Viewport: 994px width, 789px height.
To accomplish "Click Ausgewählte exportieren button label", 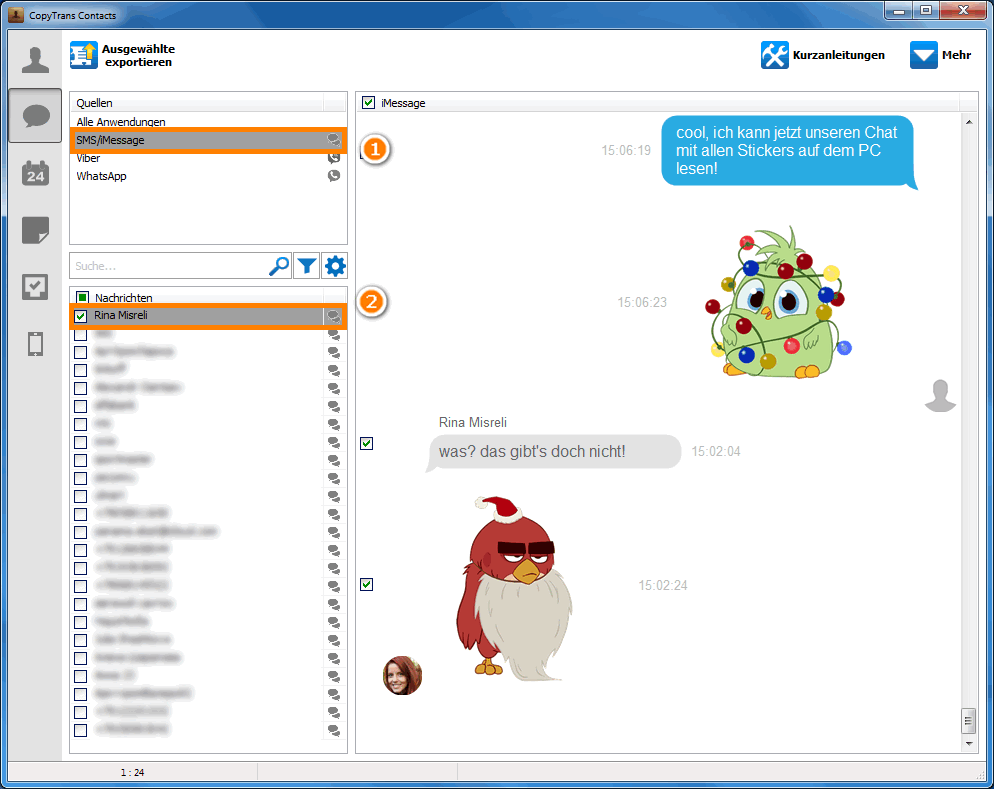I will click(x=138, y=55).
